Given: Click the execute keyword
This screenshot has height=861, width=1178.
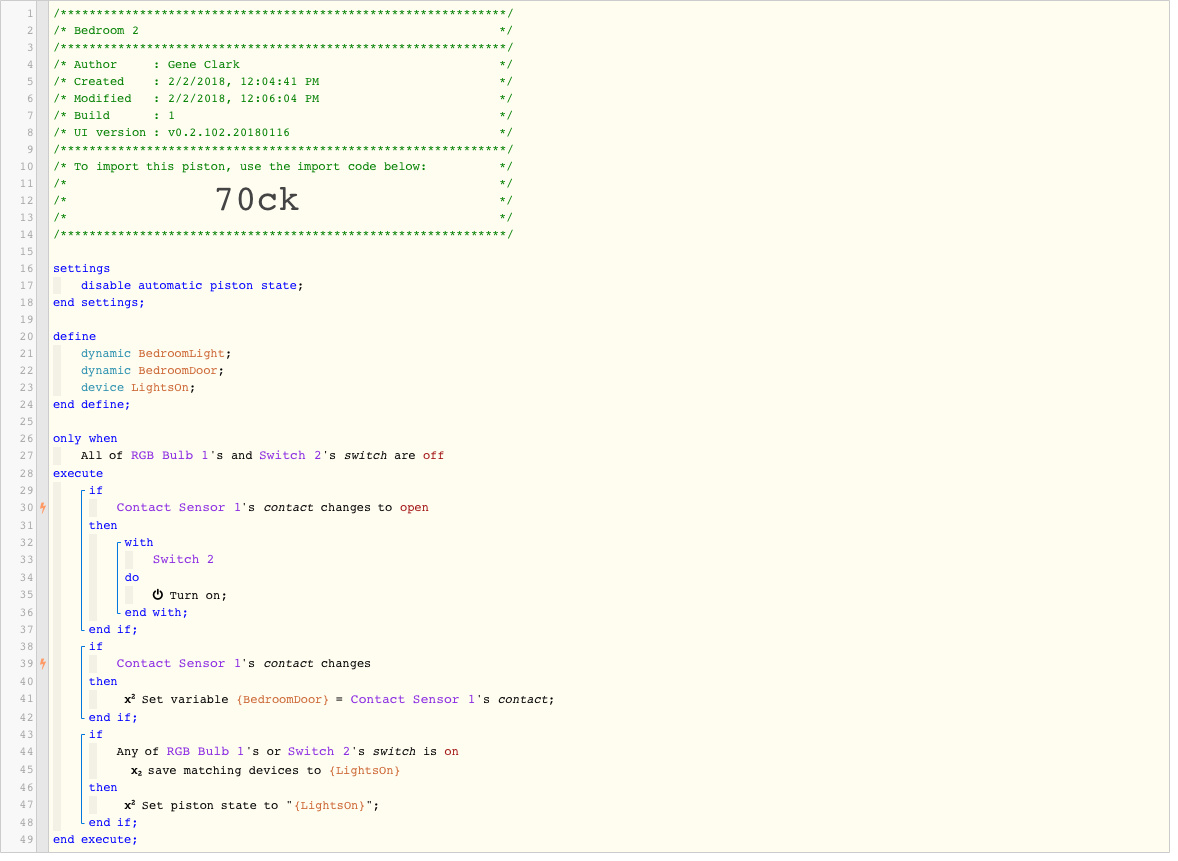Looking at the screenshot, I should coord(78,474).
